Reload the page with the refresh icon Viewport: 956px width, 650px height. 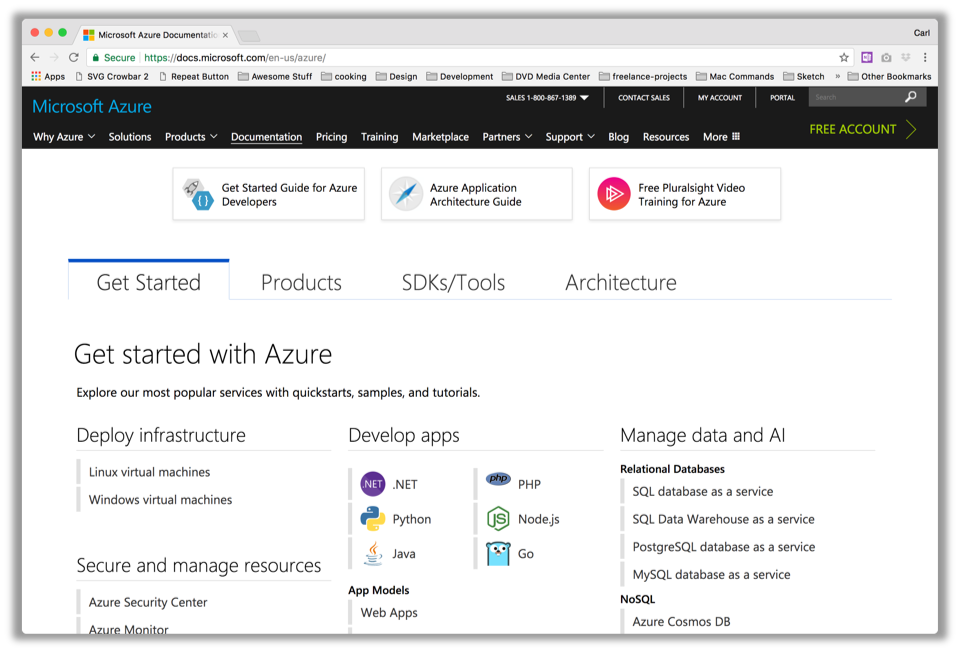pyautogui.click(x=74, y=57)
